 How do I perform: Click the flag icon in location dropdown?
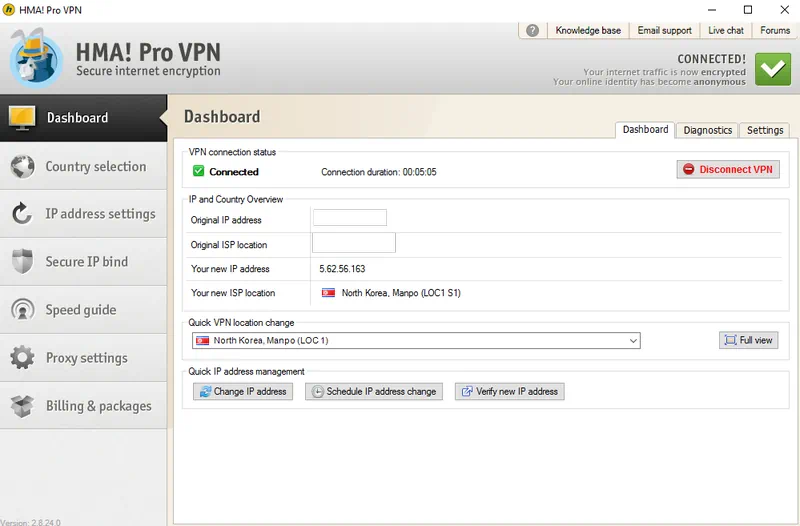point(203,340)
